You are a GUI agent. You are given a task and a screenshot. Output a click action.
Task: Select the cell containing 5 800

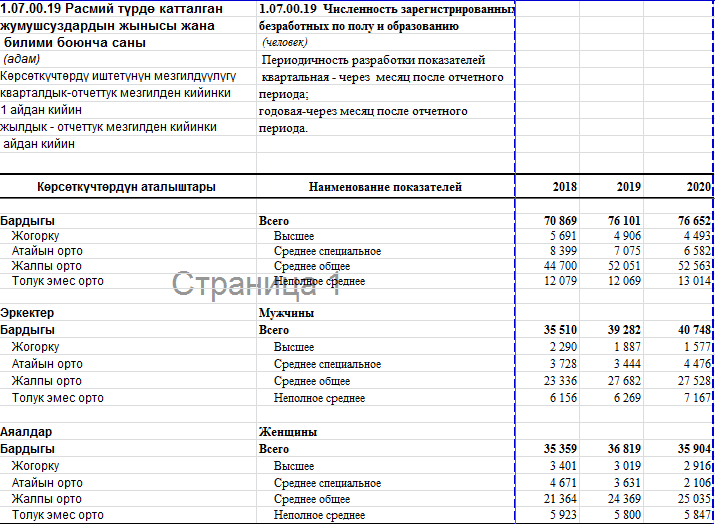(611, 514)
